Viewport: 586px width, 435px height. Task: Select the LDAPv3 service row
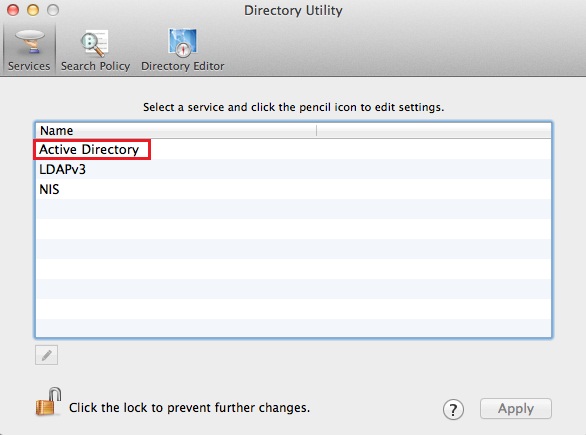pos(293,169)
